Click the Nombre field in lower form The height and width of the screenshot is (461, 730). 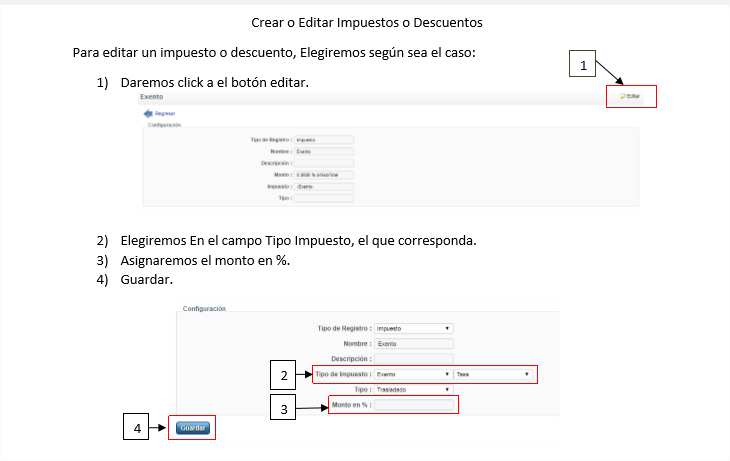414,343
